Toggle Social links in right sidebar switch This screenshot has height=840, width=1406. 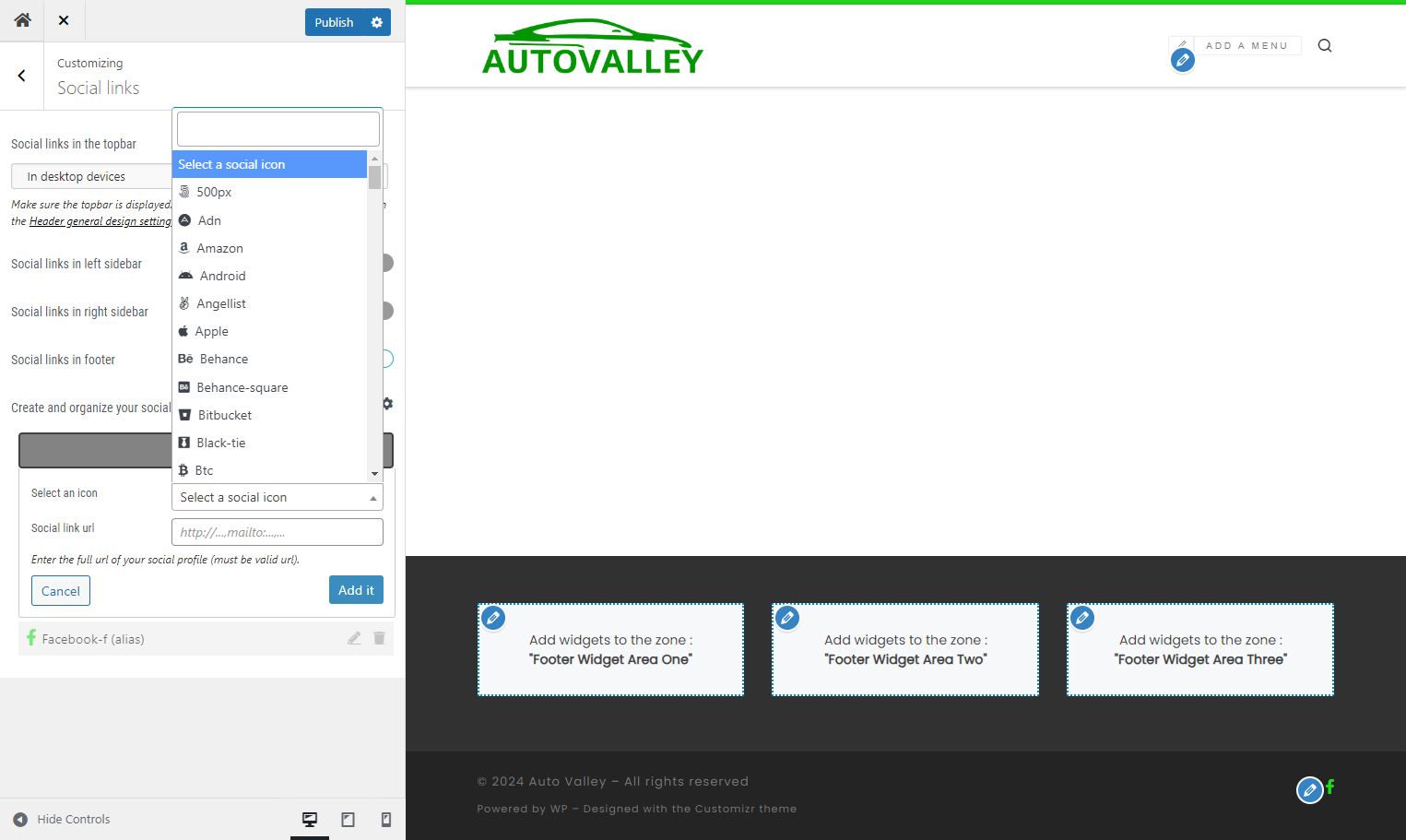click(388, 312)
